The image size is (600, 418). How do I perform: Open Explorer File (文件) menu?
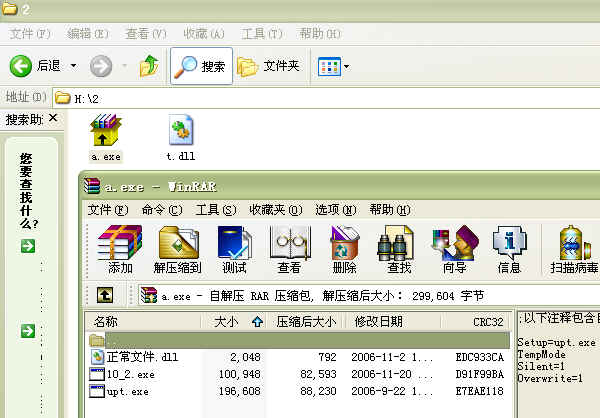[x=30, y=34]
